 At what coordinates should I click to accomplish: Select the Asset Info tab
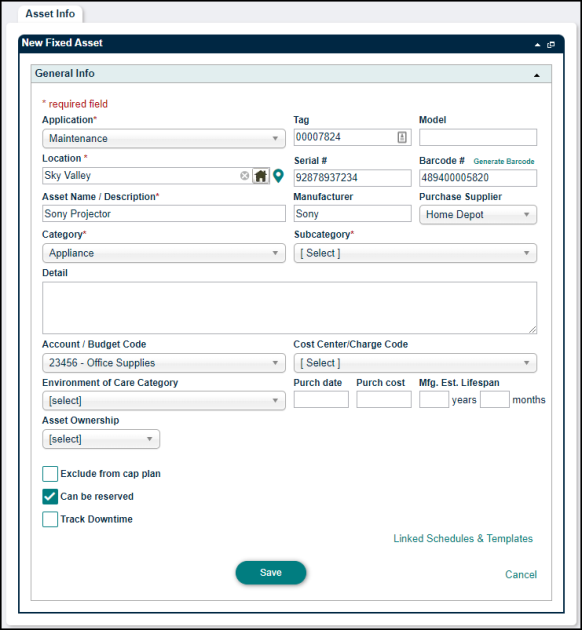[x=50, y=14]
